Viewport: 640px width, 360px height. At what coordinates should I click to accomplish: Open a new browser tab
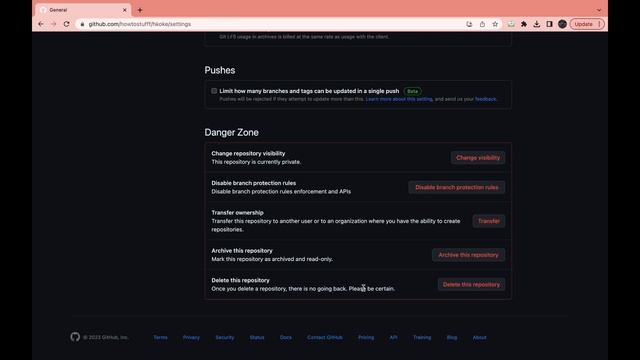click(x=140, y=10)
